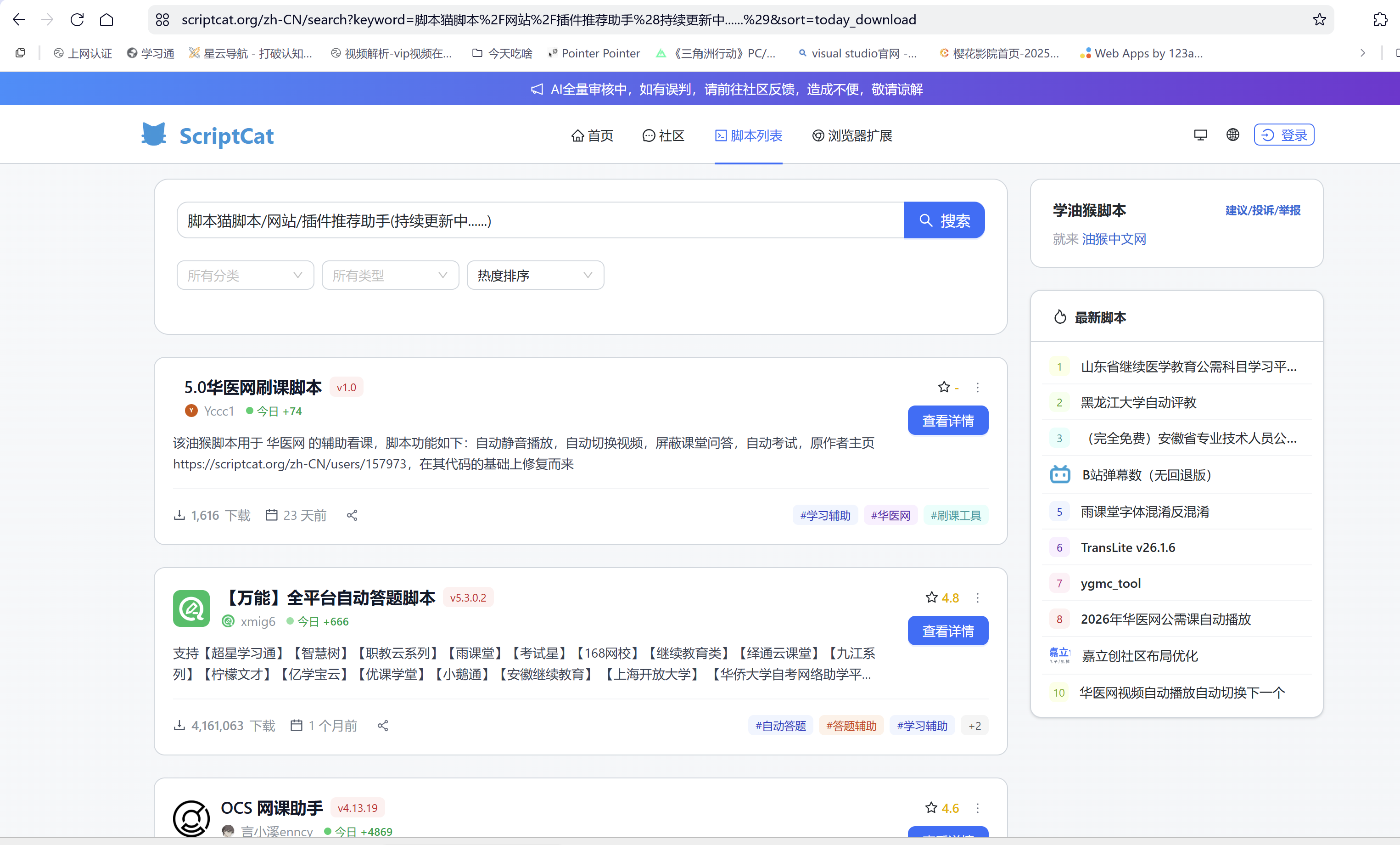The height and width of the screenshot is (845, 1400).
Task: Expand the +2 extra tags
Action: pyautogui.click(x=974, y=726)
